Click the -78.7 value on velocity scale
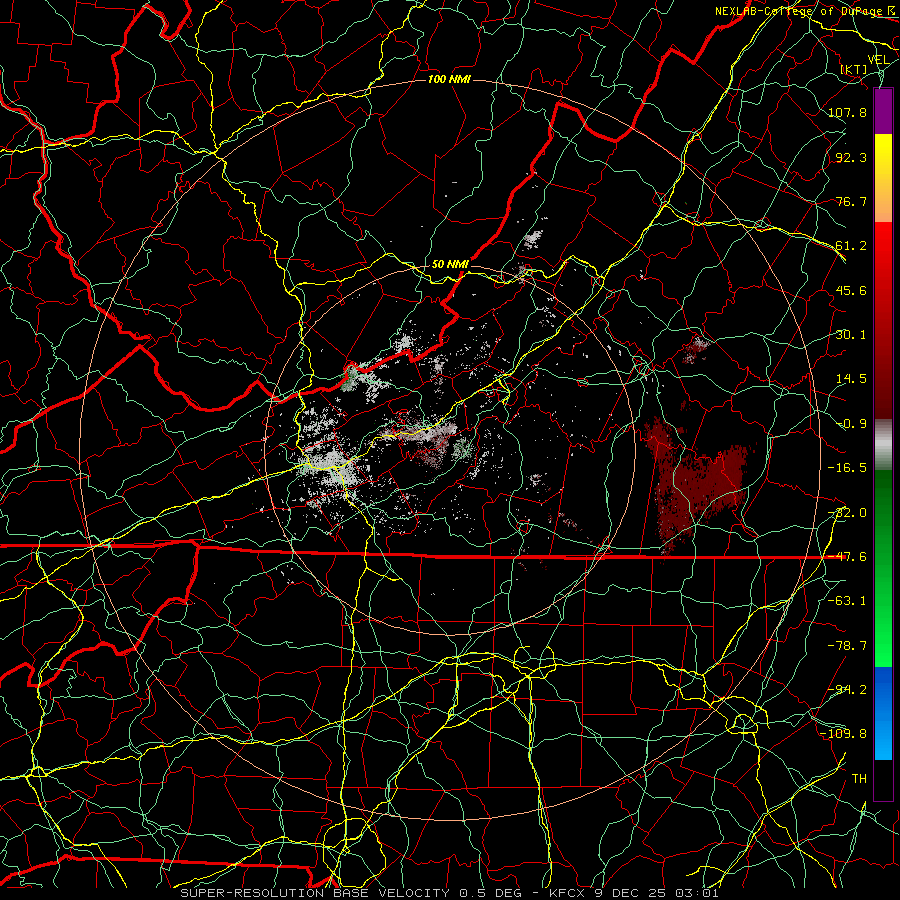The image size is (900, 900). click(x=847, y=646)
